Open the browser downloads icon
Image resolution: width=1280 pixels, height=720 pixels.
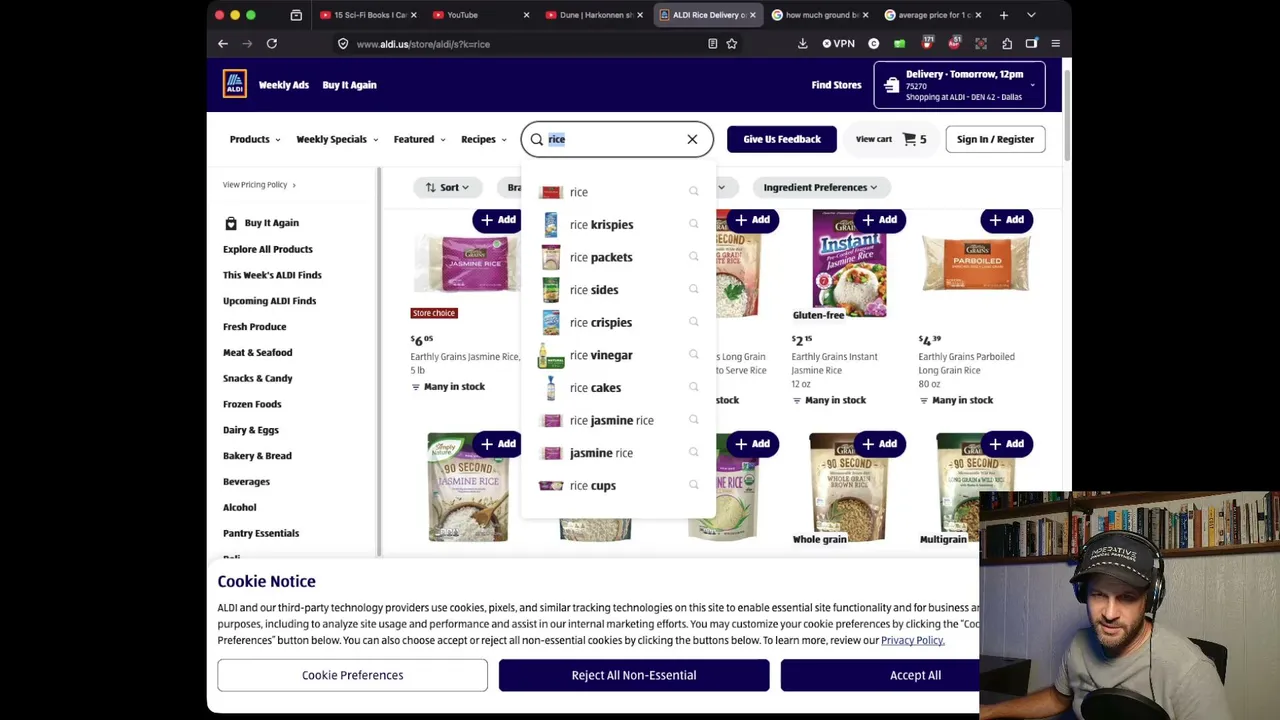pos(802,43)
